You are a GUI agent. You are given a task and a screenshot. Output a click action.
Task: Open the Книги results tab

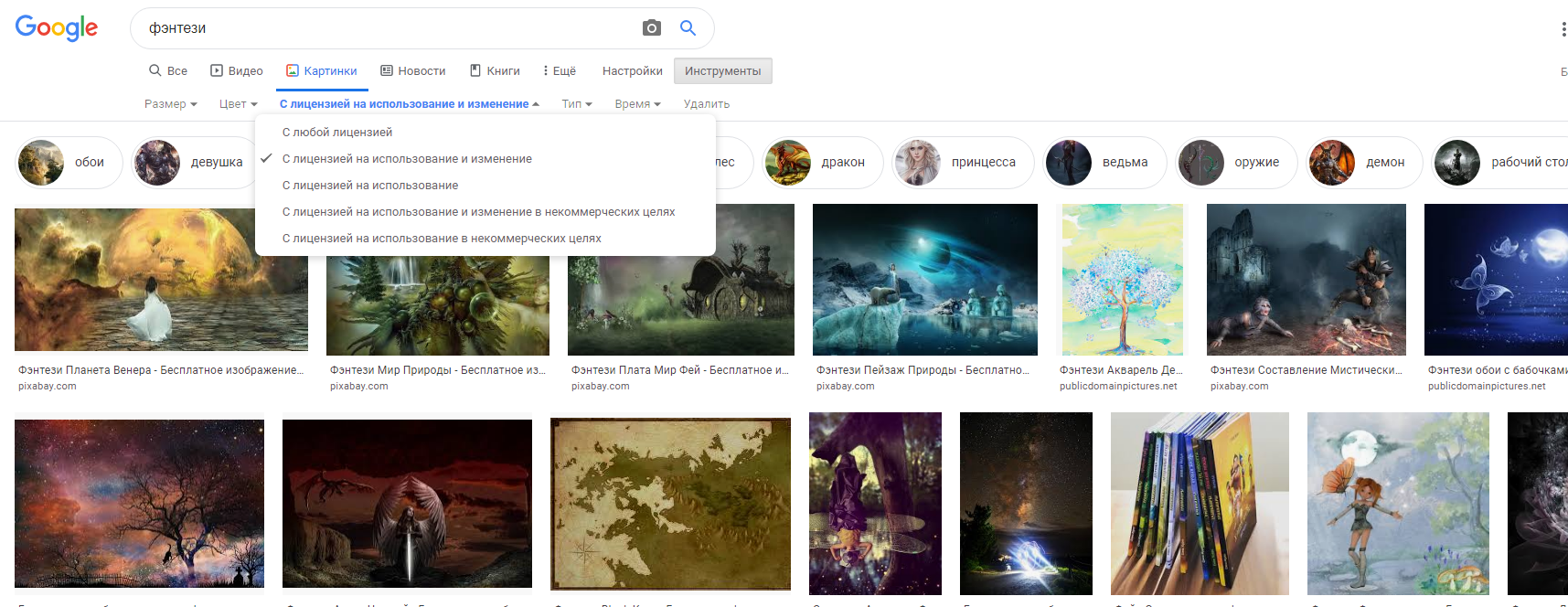tap(495, 71)
